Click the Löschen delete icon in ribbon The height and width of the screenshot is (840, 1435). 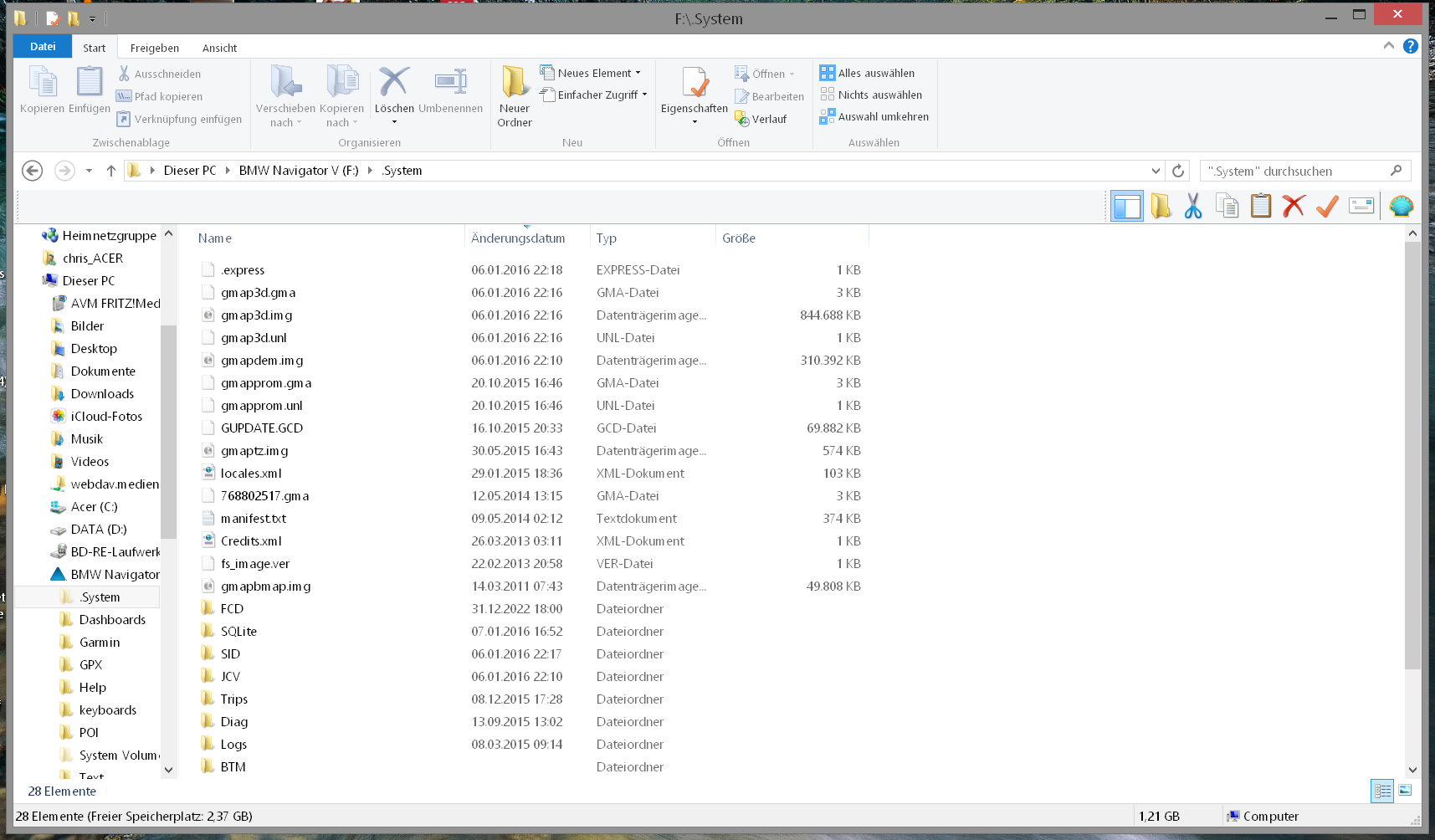(x=393, y=83)
